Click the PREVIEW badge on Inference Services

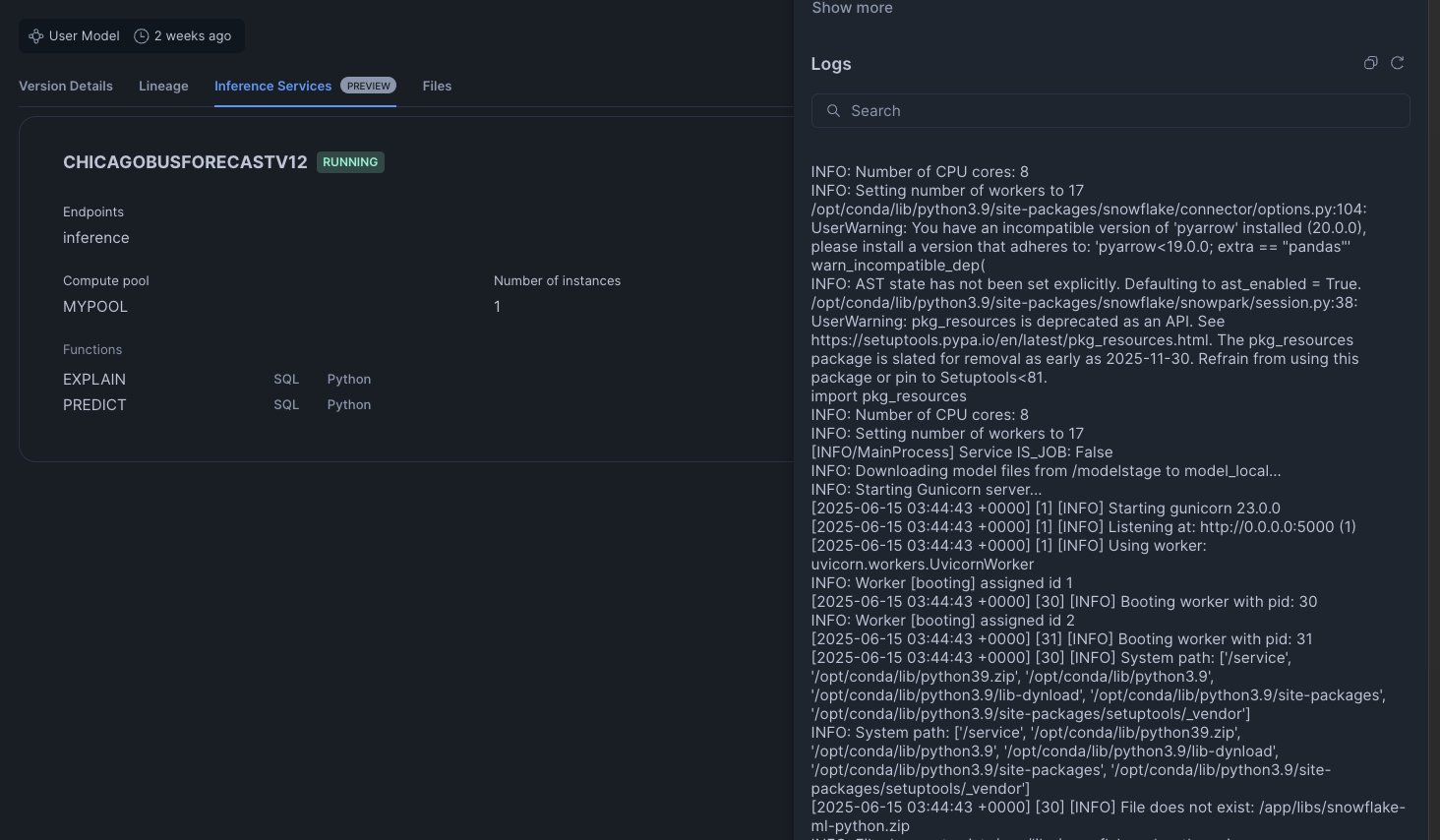coord(368,87)
